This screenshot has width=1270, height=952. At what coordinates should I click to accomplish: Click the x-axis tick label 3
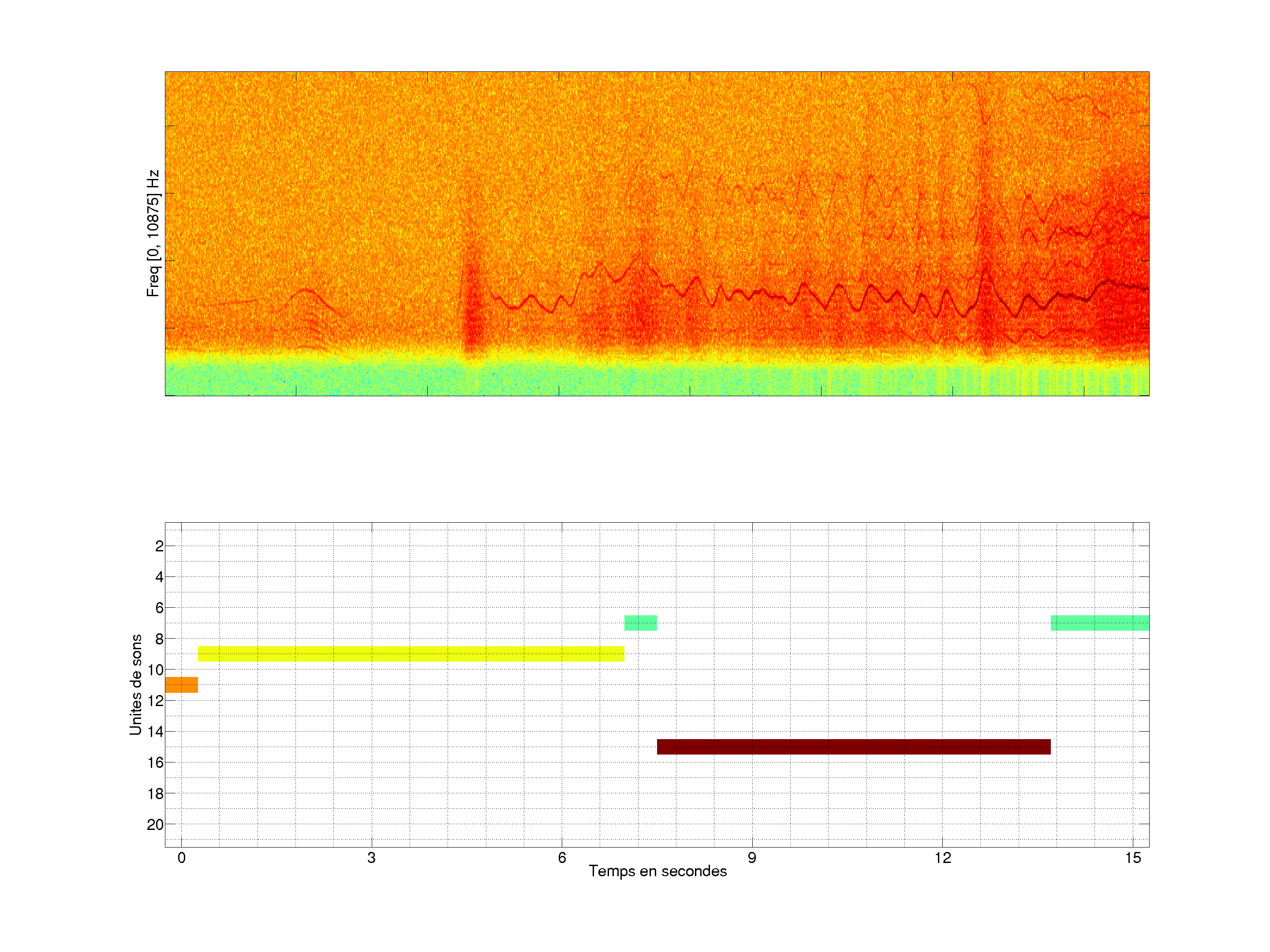click(x=371, y=858)
